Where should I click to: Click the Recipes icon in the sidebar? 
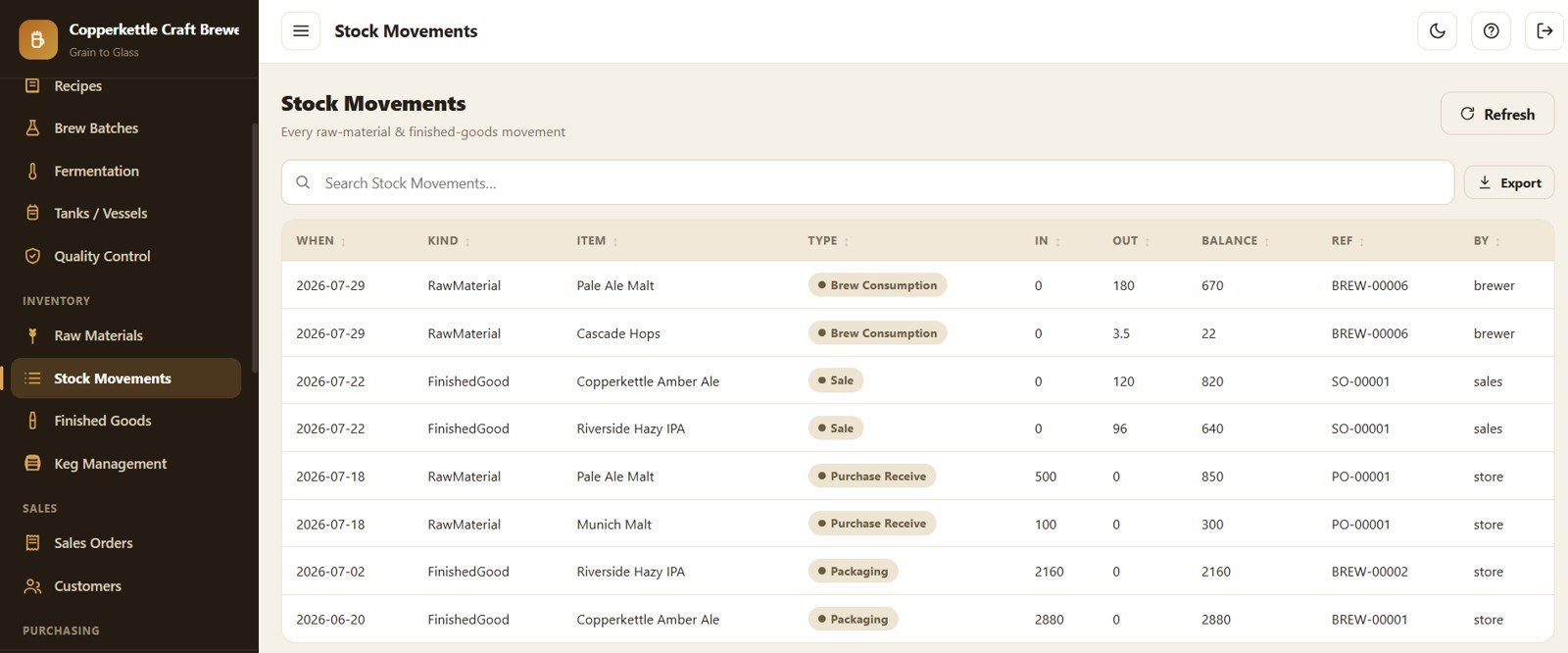[32, 86]
